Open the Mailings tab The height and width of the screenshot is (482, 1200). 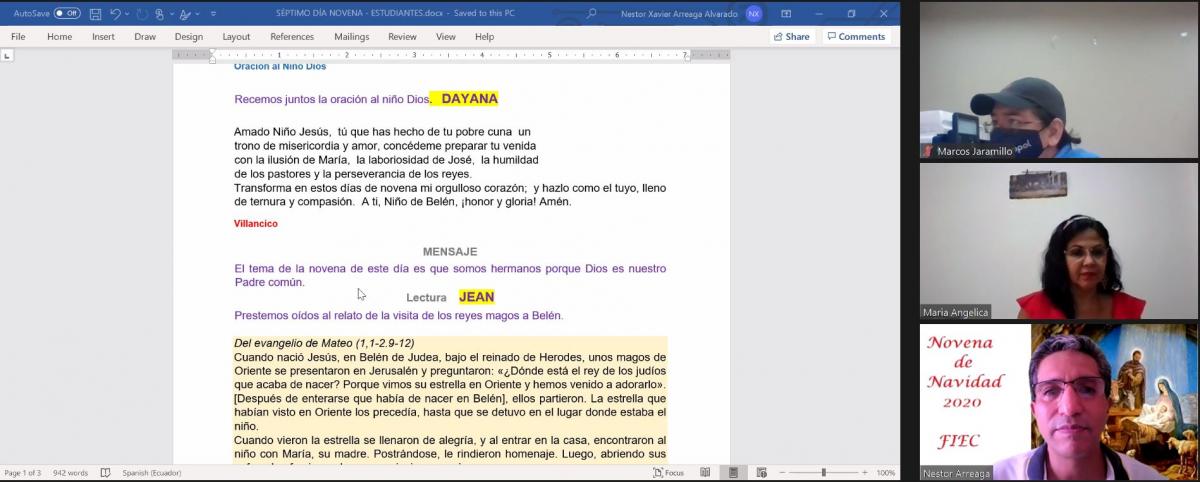[351, 37]
